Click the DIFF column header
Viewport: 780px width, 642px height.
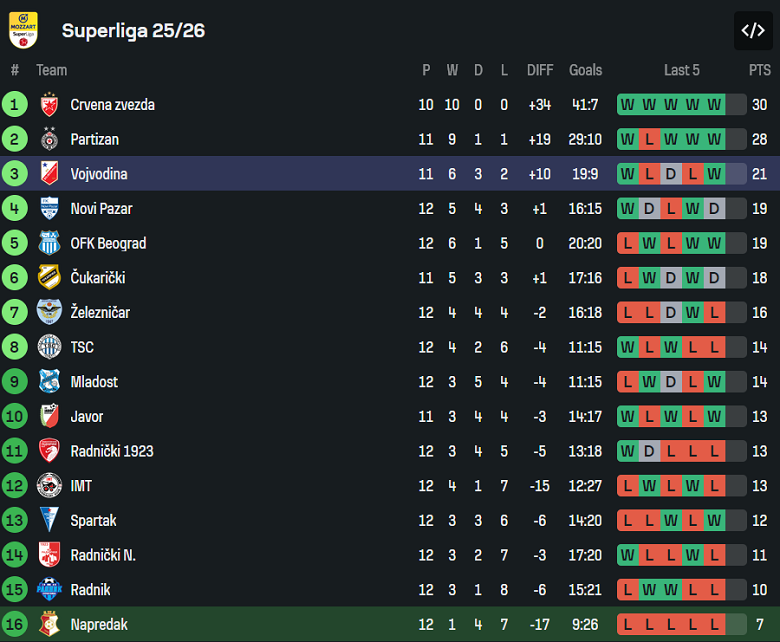pos(540,70)
